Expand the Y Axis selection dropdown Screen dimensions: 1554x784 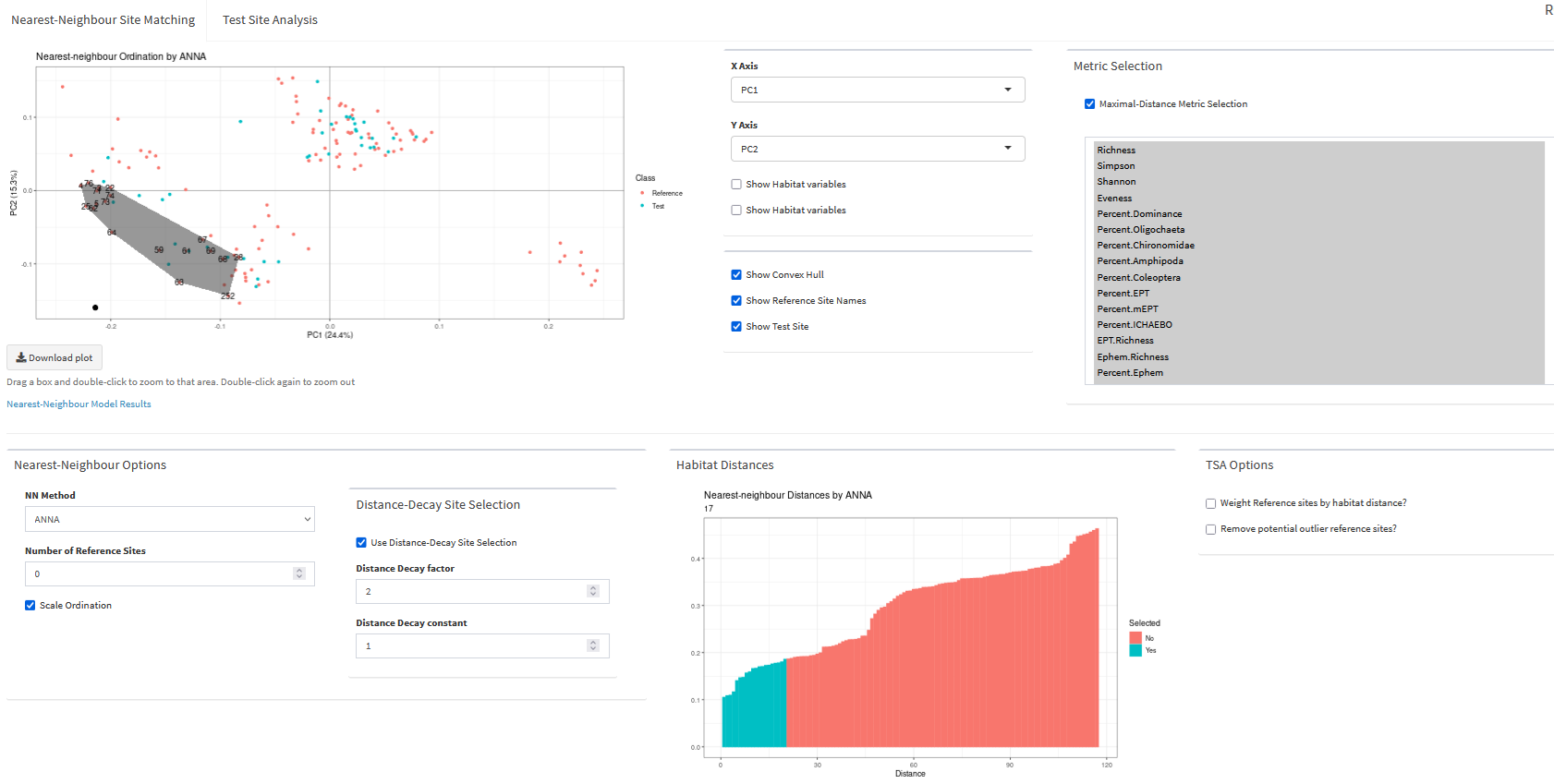click(x=877, y=149)
